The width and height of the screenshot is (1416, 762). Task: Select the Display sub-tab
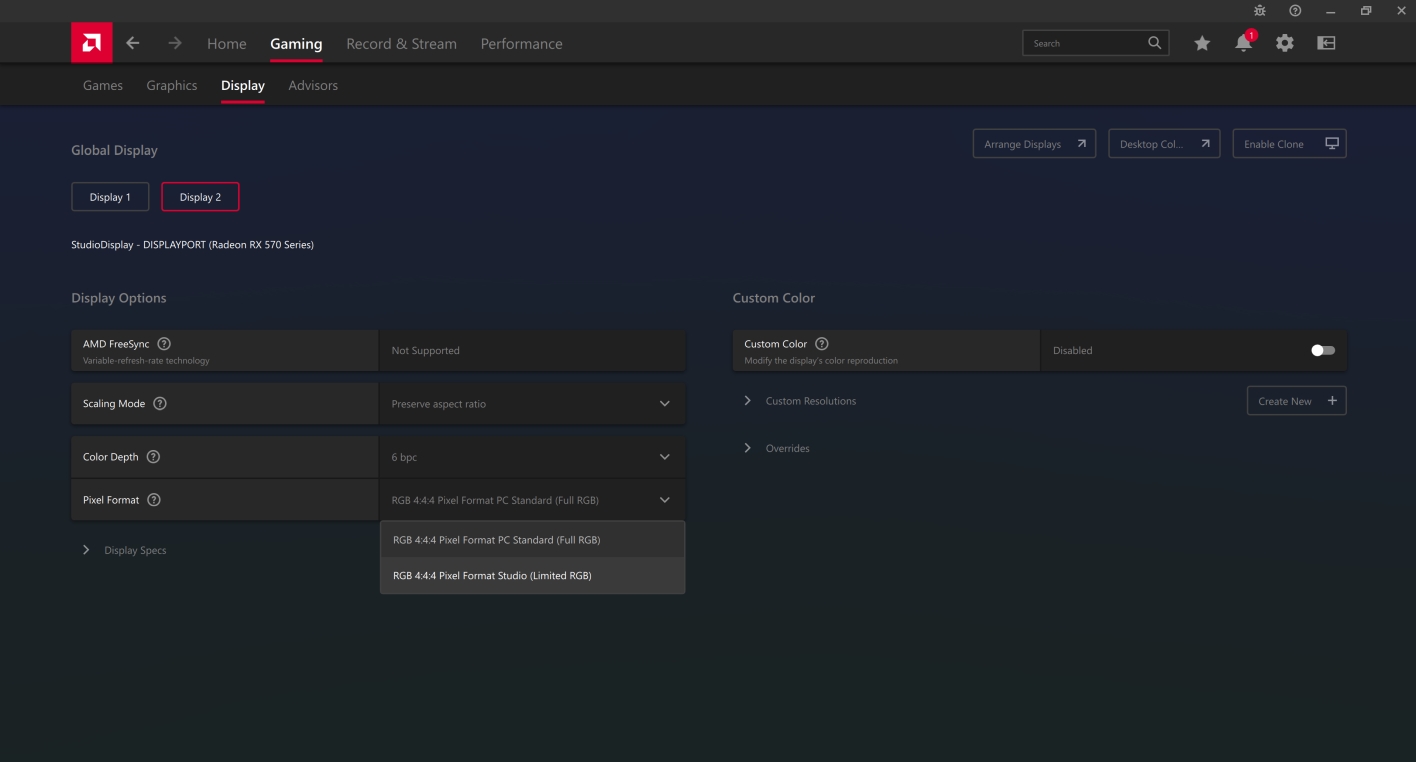(x=243, y=85)
